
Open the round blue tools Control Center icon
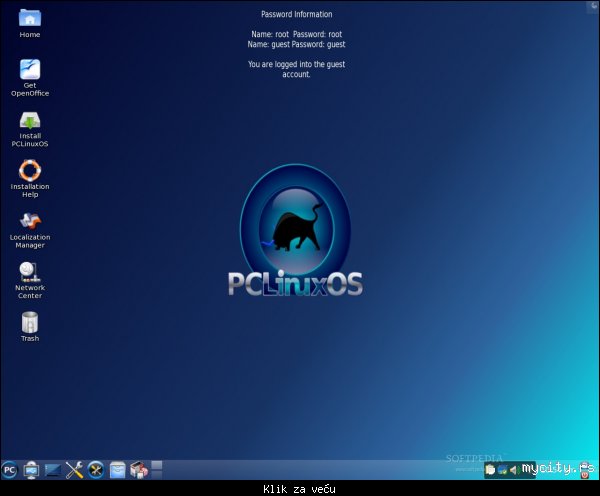pyautogui.click(x=96, y=470)
